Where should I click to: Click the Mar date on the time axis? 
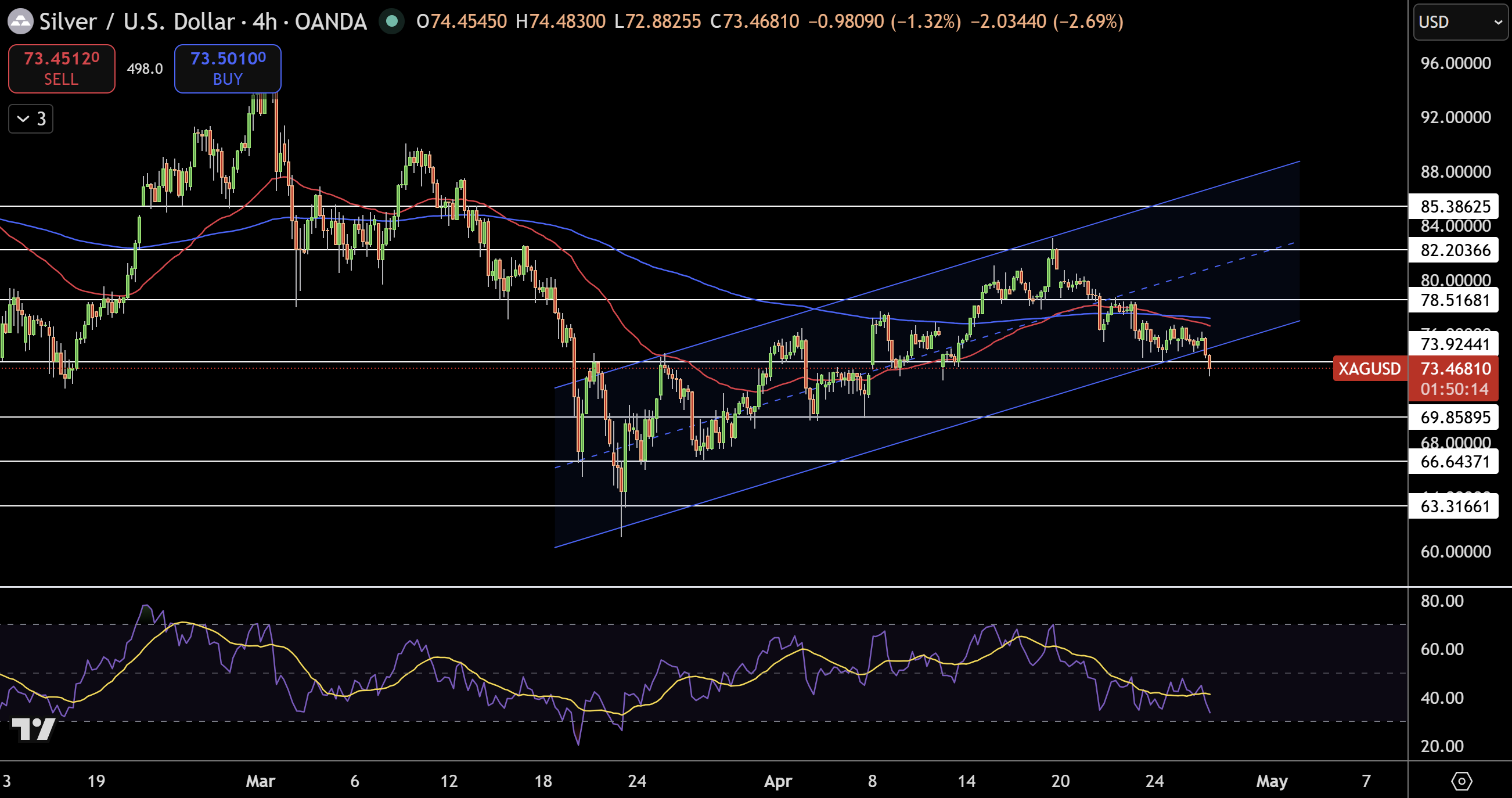point(261,781)
